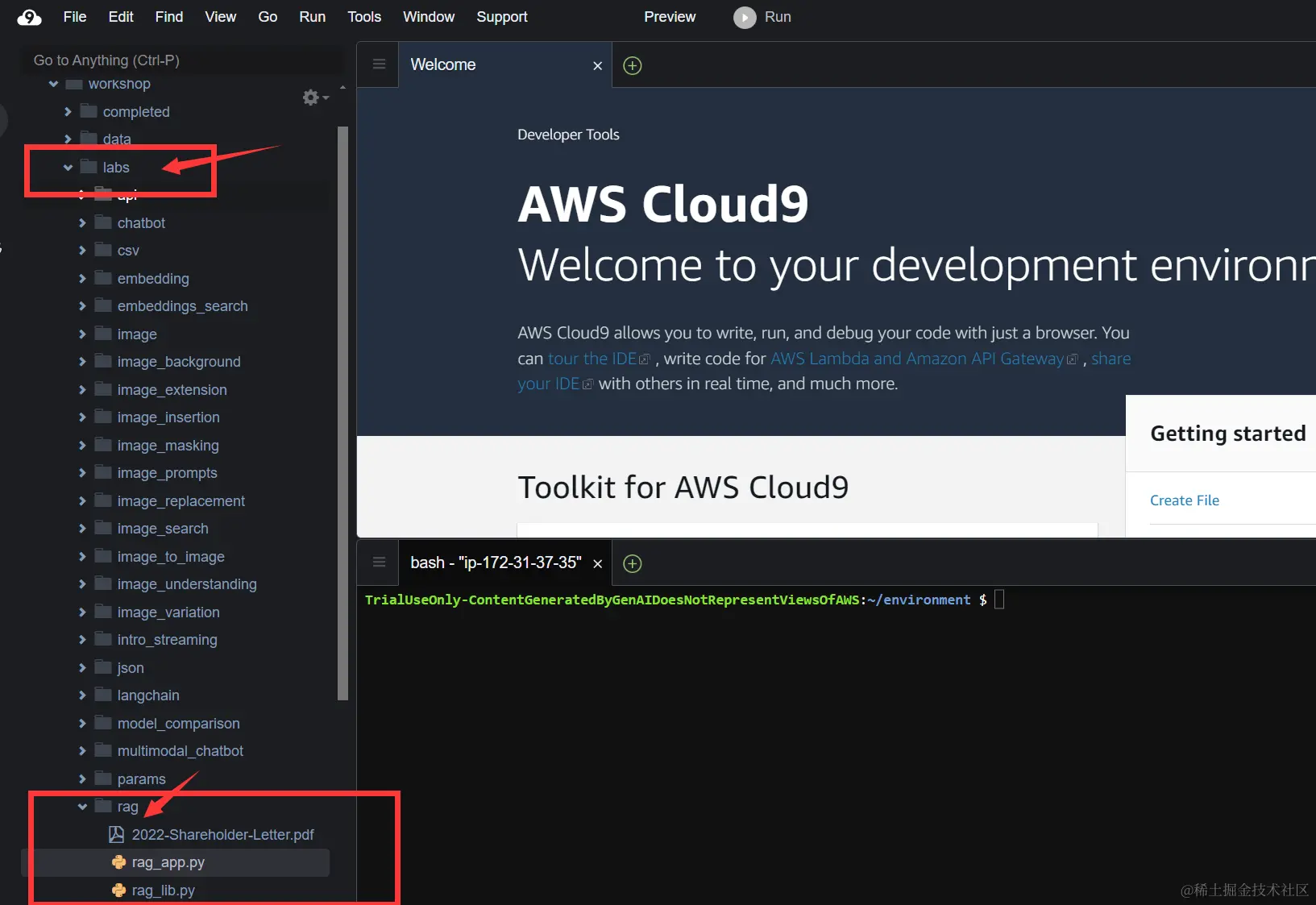The width and height of the screenshot is (1316, 905).
Task: Open the Edit menu
Action: (x=121, y=17)
